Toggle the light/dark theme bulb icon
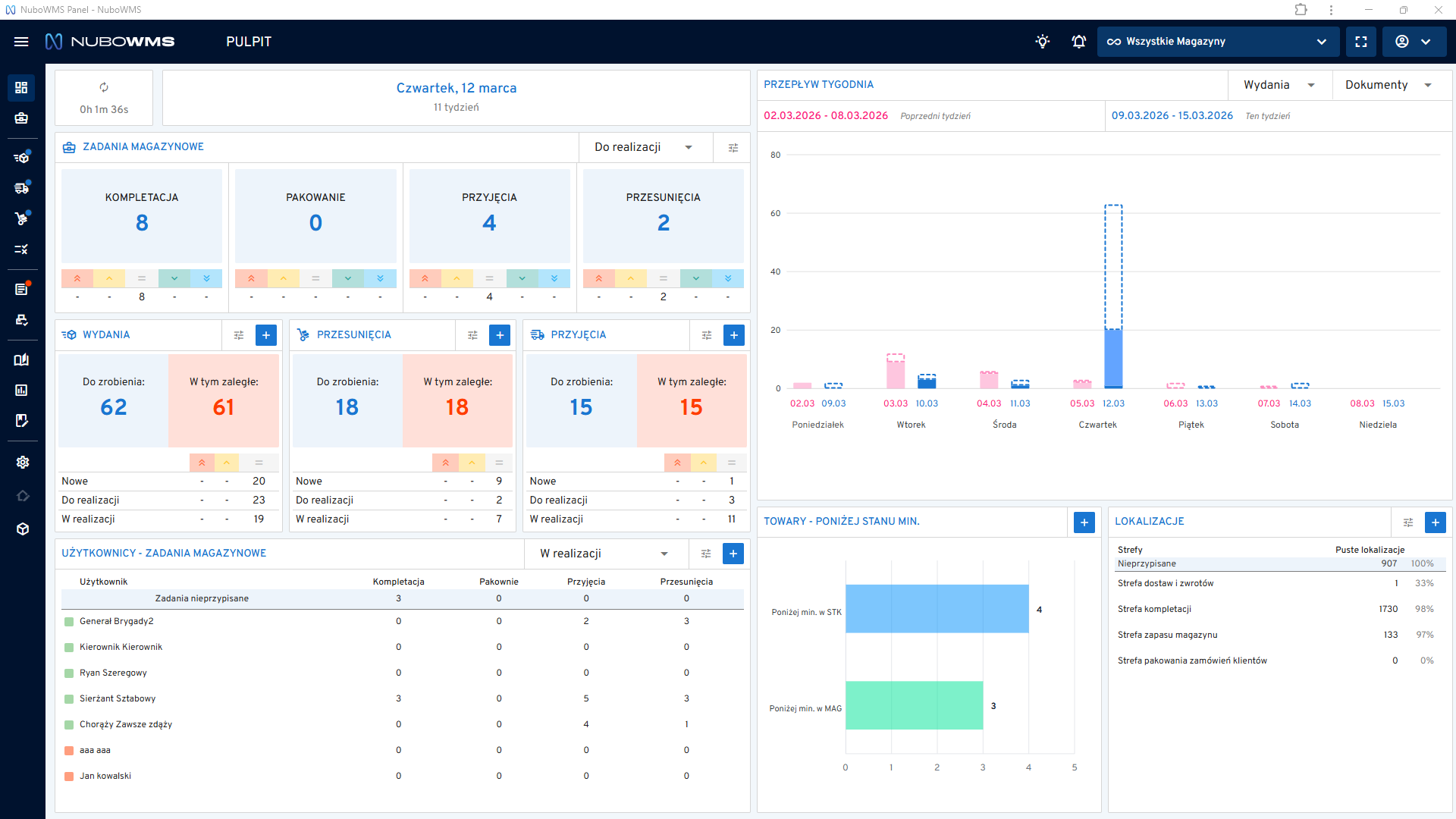The height and width of the screenshot is (819, 1456). tap(1043, 42)
